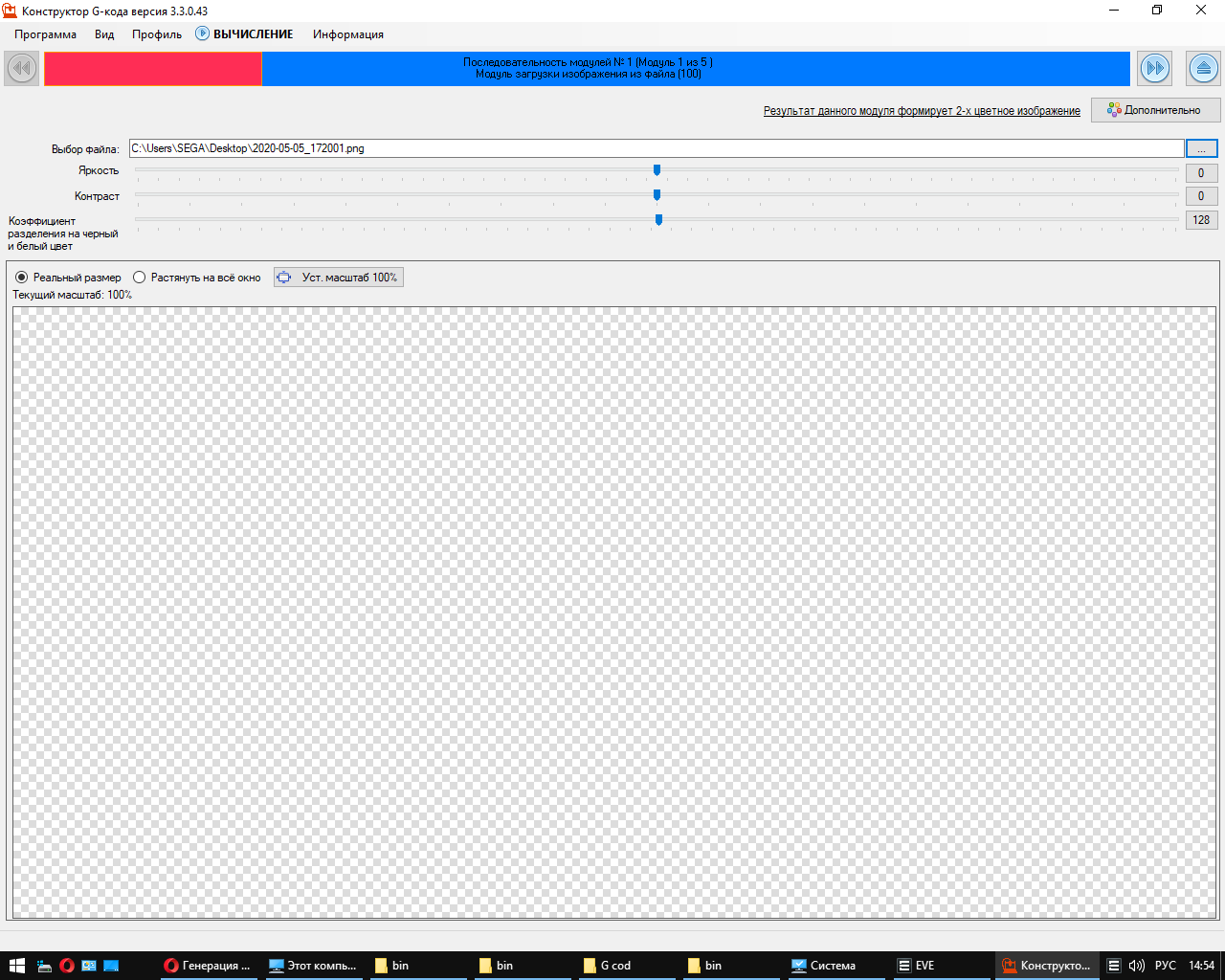Click ВЫЧИСЛЕНИЕ in the menu bar
This screenshot has height=980, width=1225.
click(x=245, y=34)
